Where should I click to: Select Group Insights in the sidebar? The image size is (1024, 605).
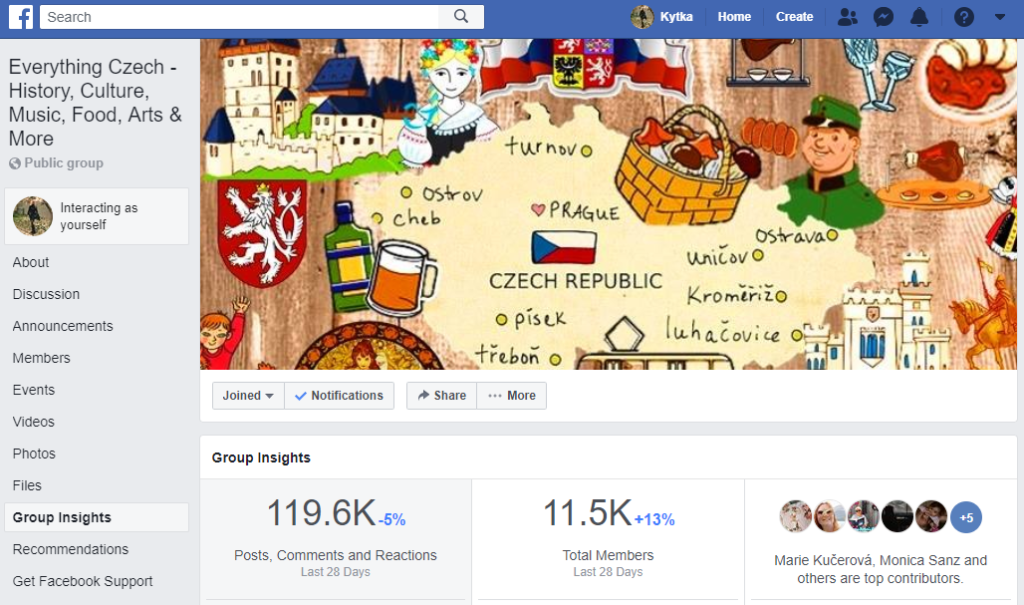(97, 517)
